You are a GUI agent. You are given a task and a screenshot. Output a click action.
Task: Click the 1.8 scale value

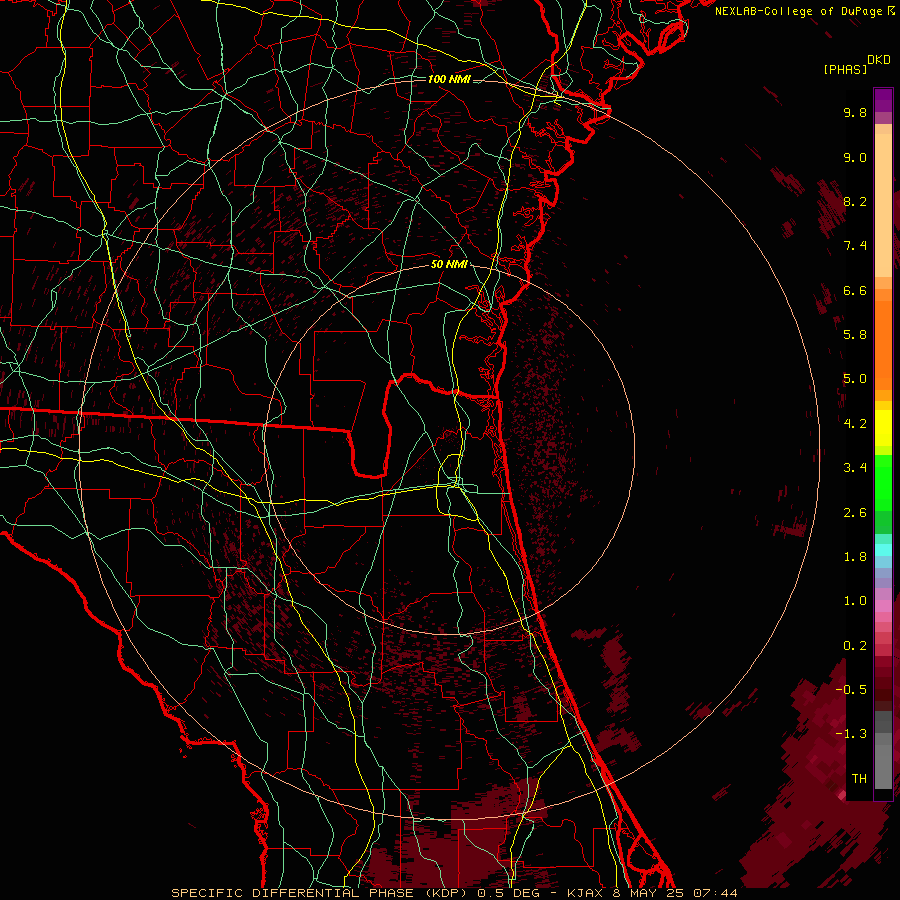coord(855,557)
